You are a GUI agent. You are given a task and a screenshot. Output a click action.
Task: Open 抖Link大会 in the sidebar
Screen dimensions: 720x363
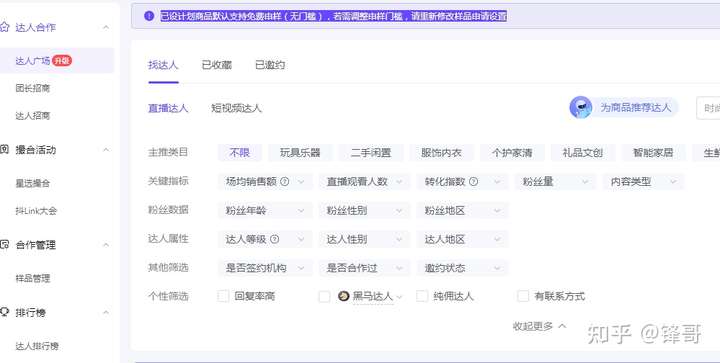[x=36, y=211]
